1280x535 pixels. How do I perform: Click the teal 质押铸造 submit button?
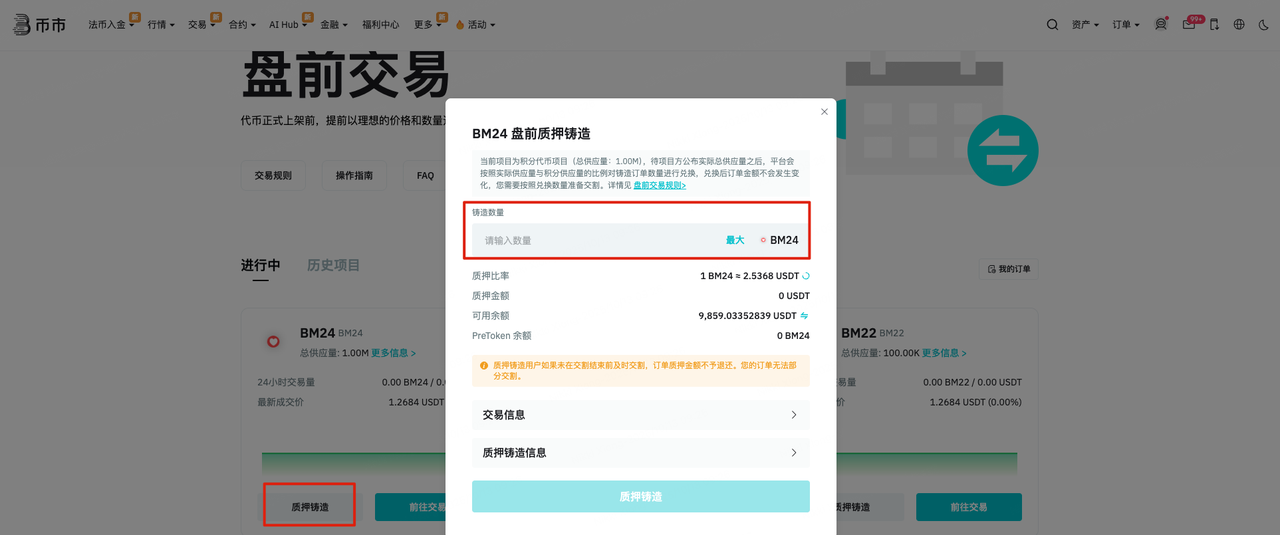coord(640,497)
